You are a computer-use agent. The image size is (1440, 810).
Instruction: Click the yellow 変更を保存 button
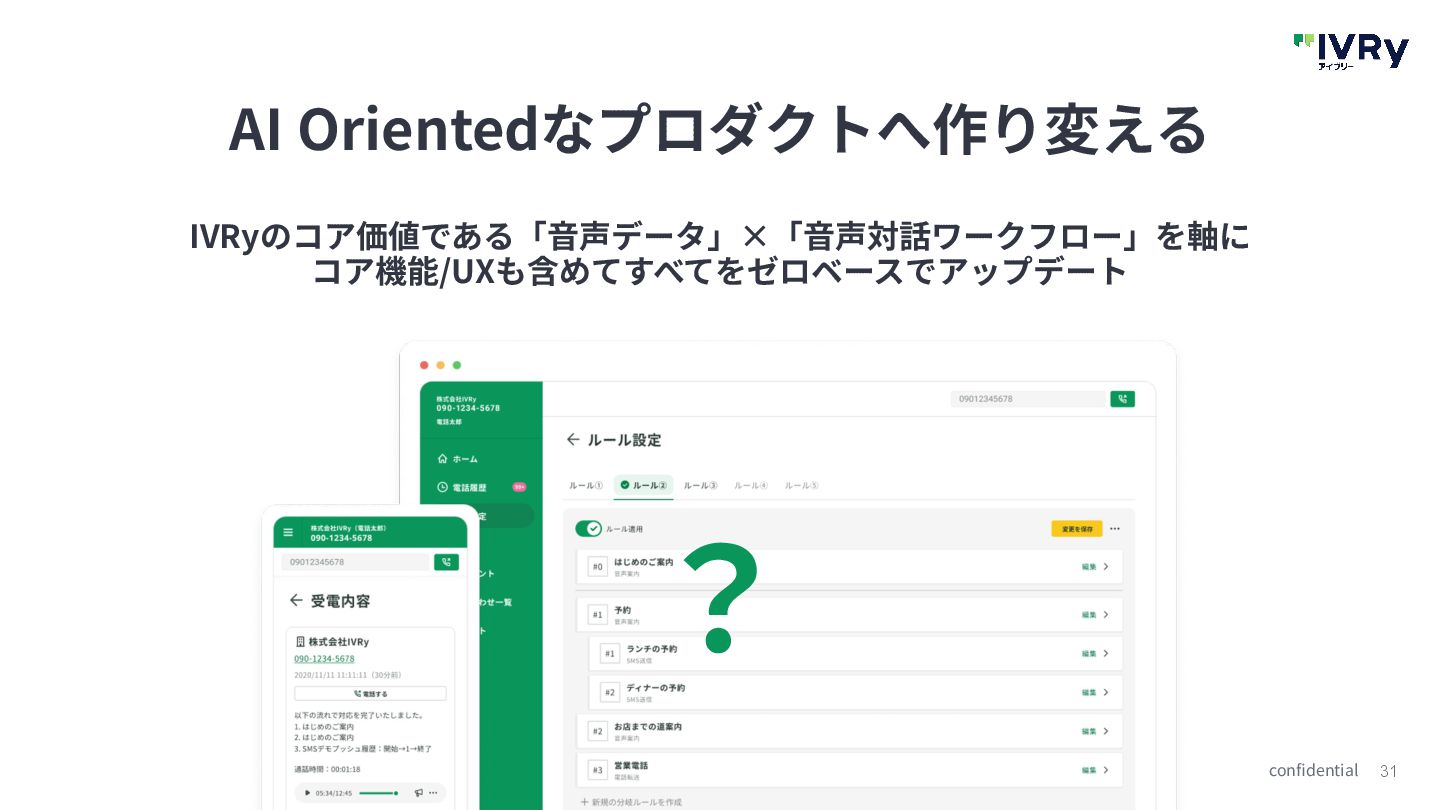1077,529
